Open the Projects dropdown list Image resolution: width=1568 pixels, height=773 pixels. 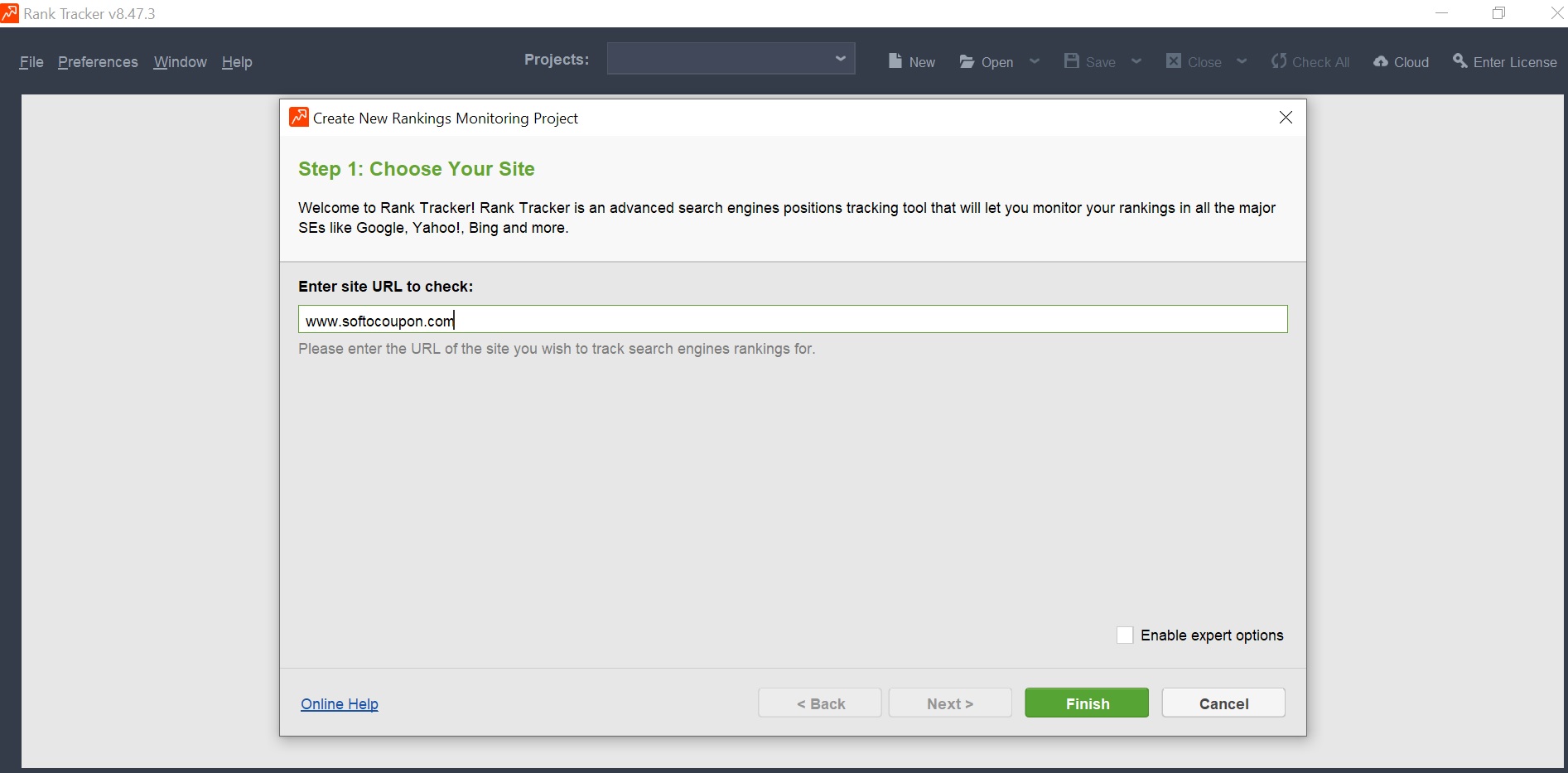pos(731,59)
